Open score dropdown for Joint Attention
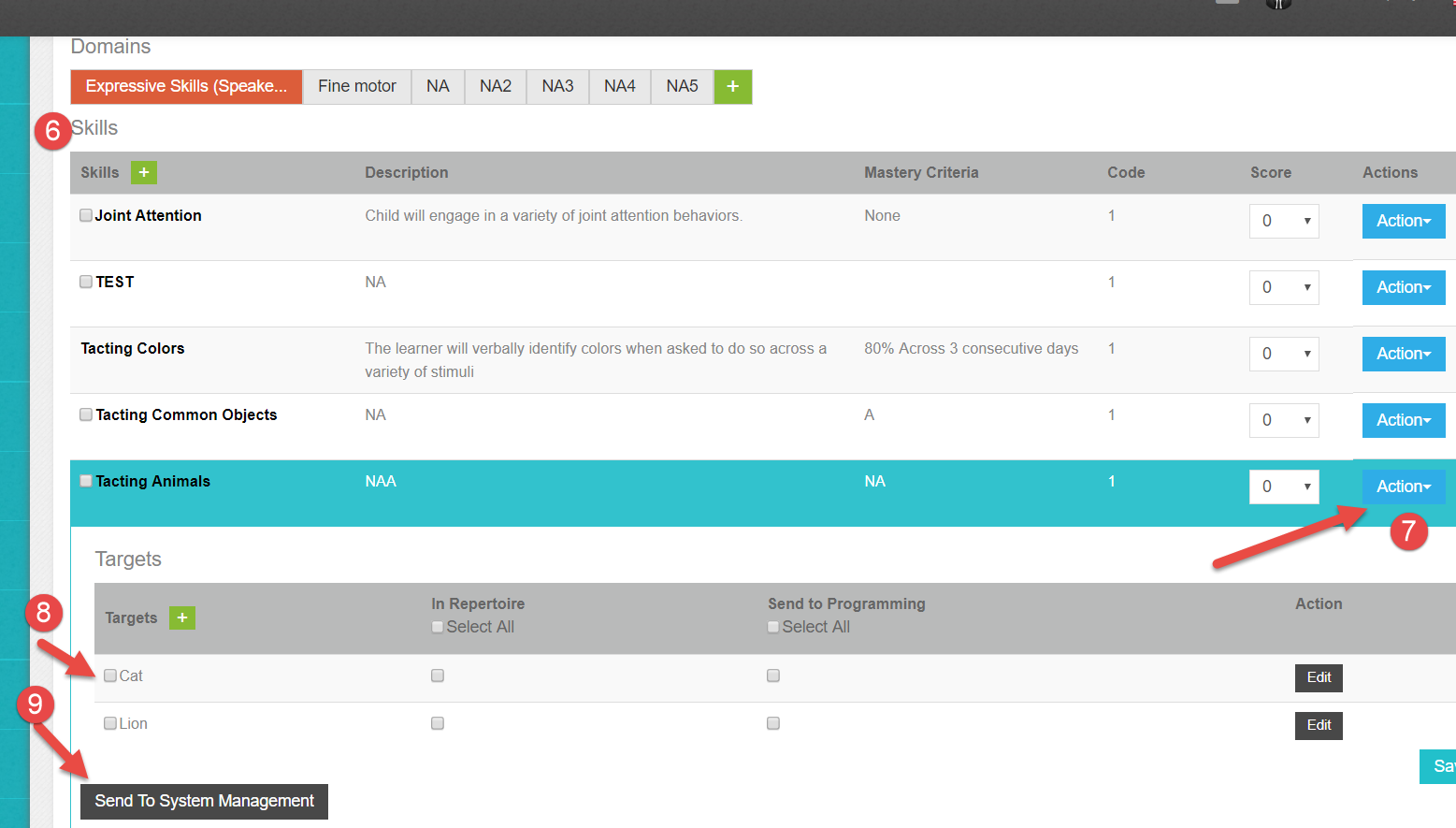This screenshot has width=1456, height=828. tap(1284, 221)
